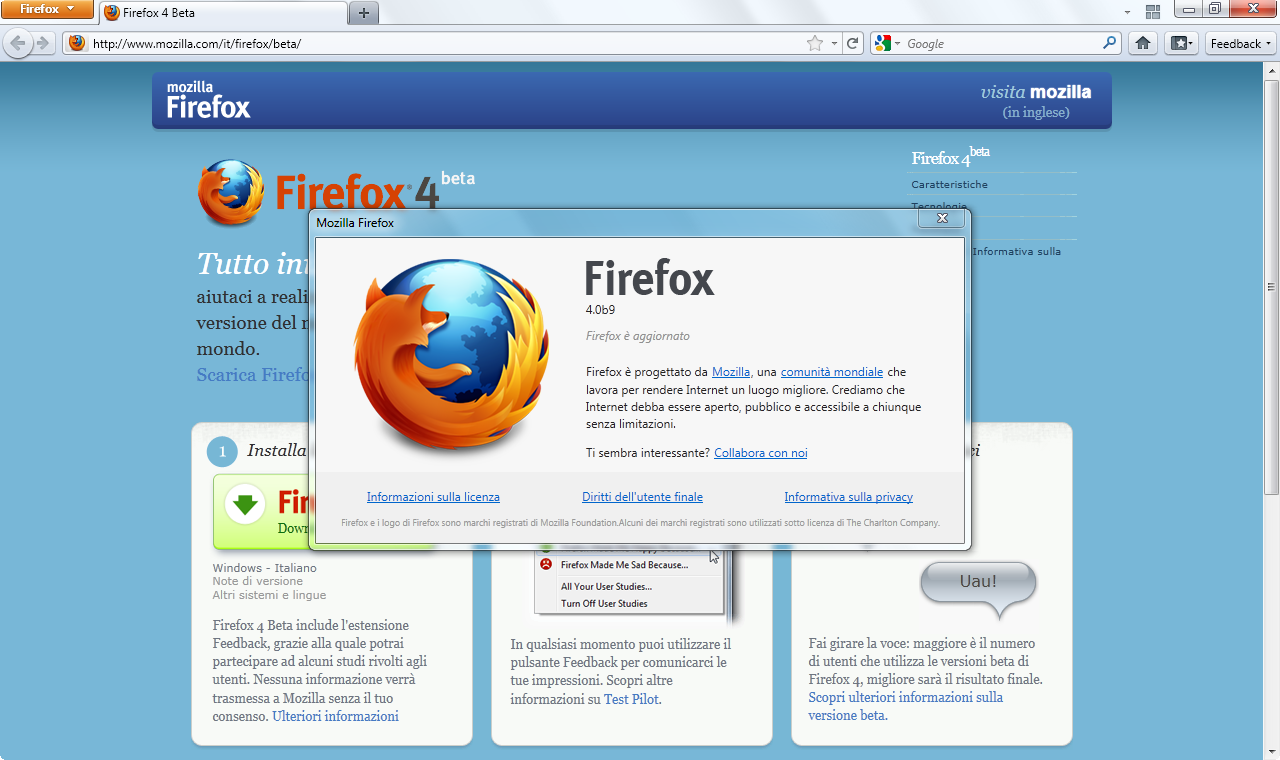
Task: Open Informativa sulla privacy link
Action: [849, 497]
